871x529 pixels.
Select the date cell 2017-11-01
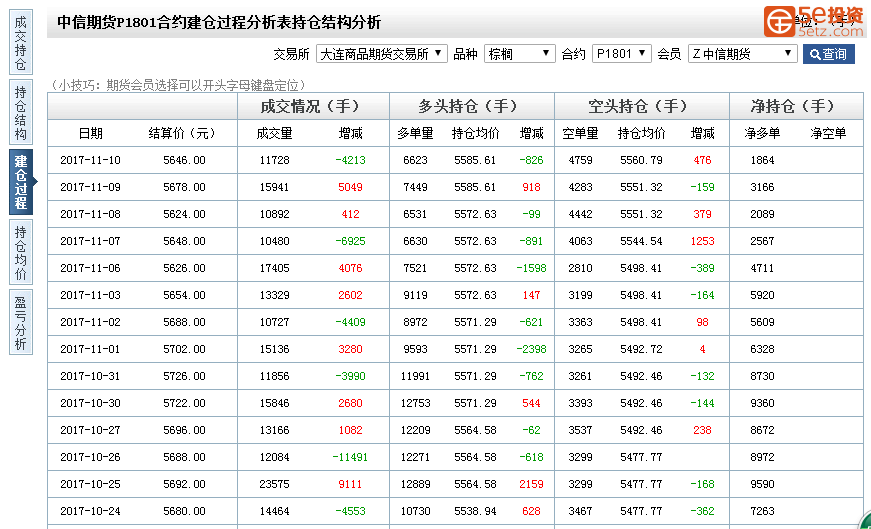90,349
